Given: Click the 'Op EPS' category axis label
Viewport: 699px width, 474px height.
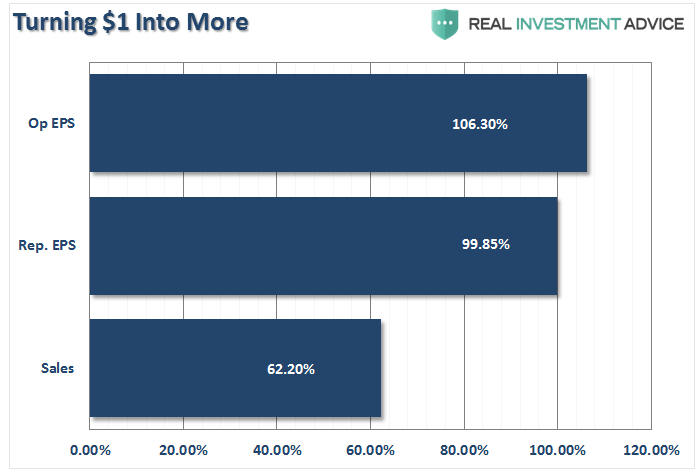Looking at the screenshot, I should [54, 125].
